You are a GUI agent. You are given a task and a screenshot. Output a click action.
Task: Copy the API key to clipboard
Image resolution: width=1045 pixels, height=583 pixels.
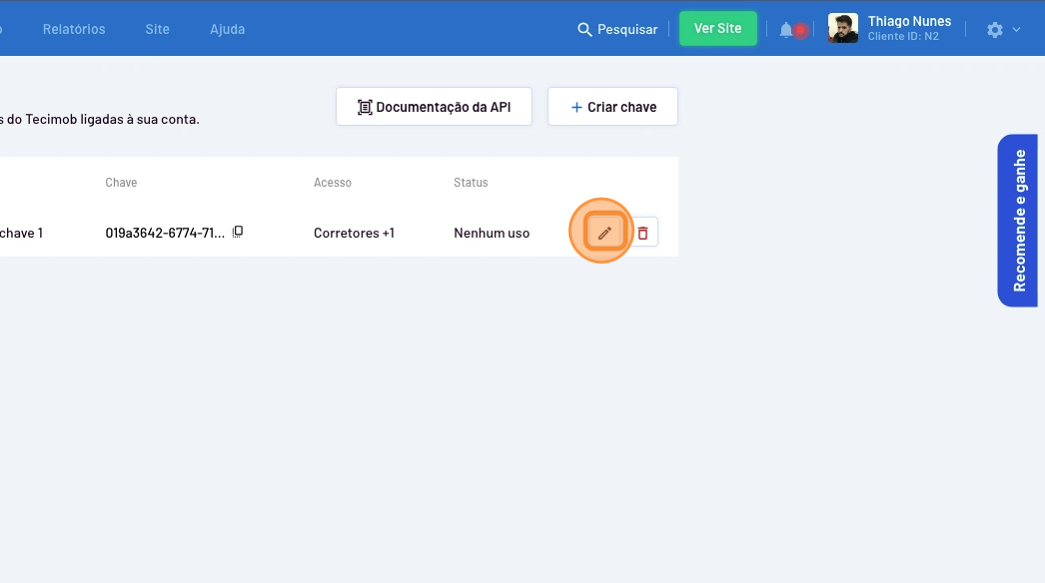[238, 232]
